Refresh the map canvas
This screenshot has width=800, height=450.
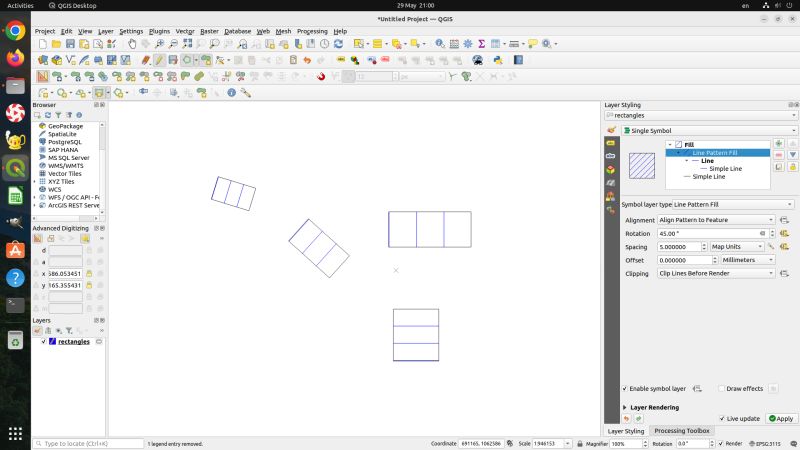338,44
